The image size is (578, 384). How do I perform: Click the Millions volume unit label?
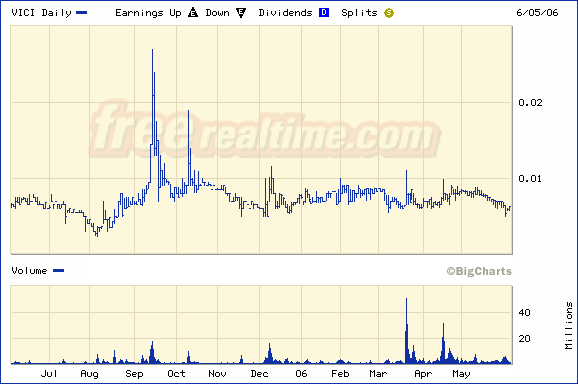point(569,325)
